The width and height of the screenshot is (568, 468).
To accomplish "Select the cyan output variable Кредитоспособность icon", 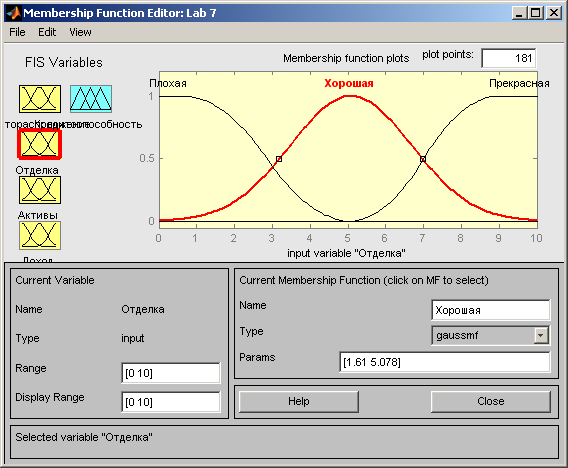I will (91, 99).
